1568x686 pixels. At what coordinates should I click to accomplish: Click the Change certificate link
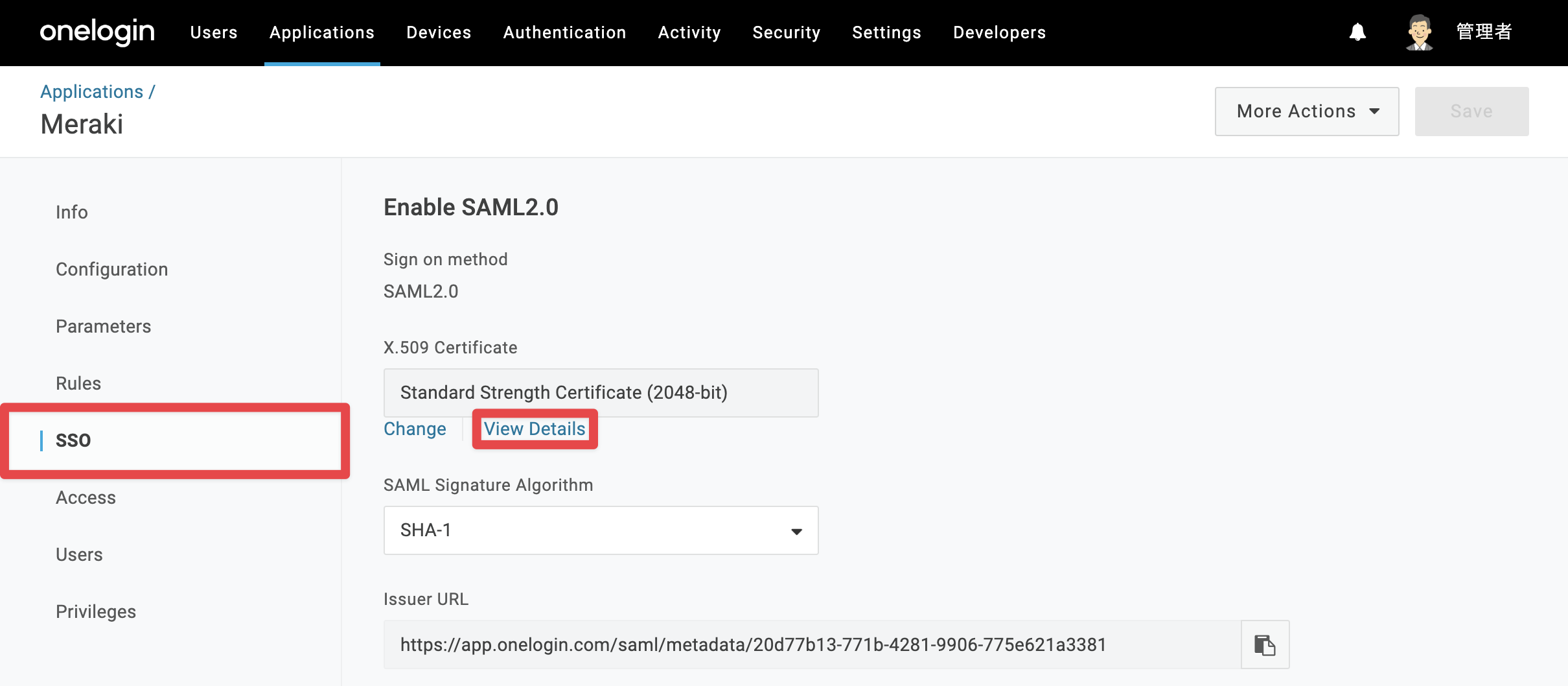415,429
